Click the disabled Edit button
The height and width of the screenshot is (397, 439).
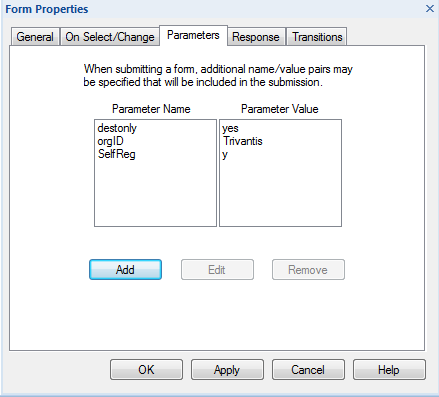(217, 269)
